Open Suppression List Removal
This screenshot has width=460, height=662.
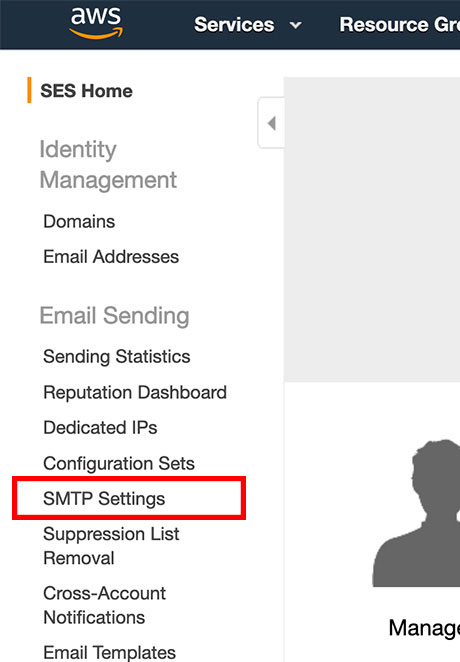[111, 546]
